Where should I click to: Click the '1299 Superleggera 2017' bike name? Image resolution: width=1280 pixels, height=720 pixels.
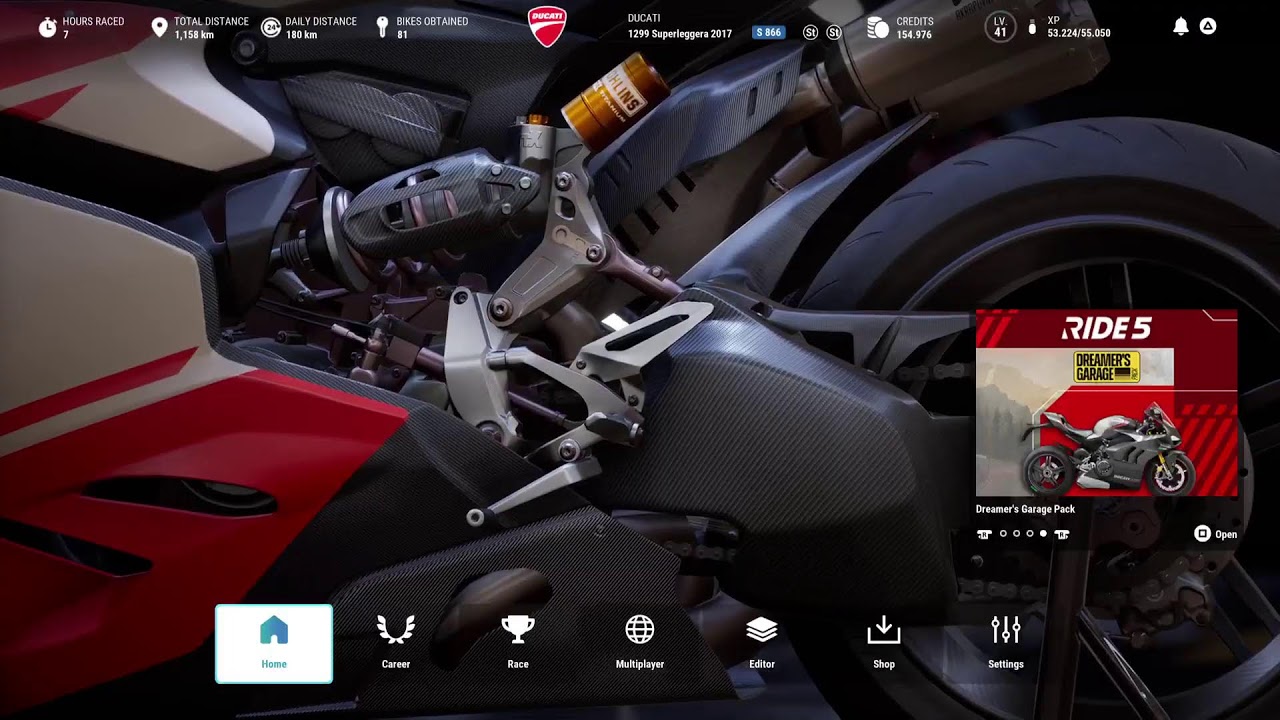coord(680,34)
